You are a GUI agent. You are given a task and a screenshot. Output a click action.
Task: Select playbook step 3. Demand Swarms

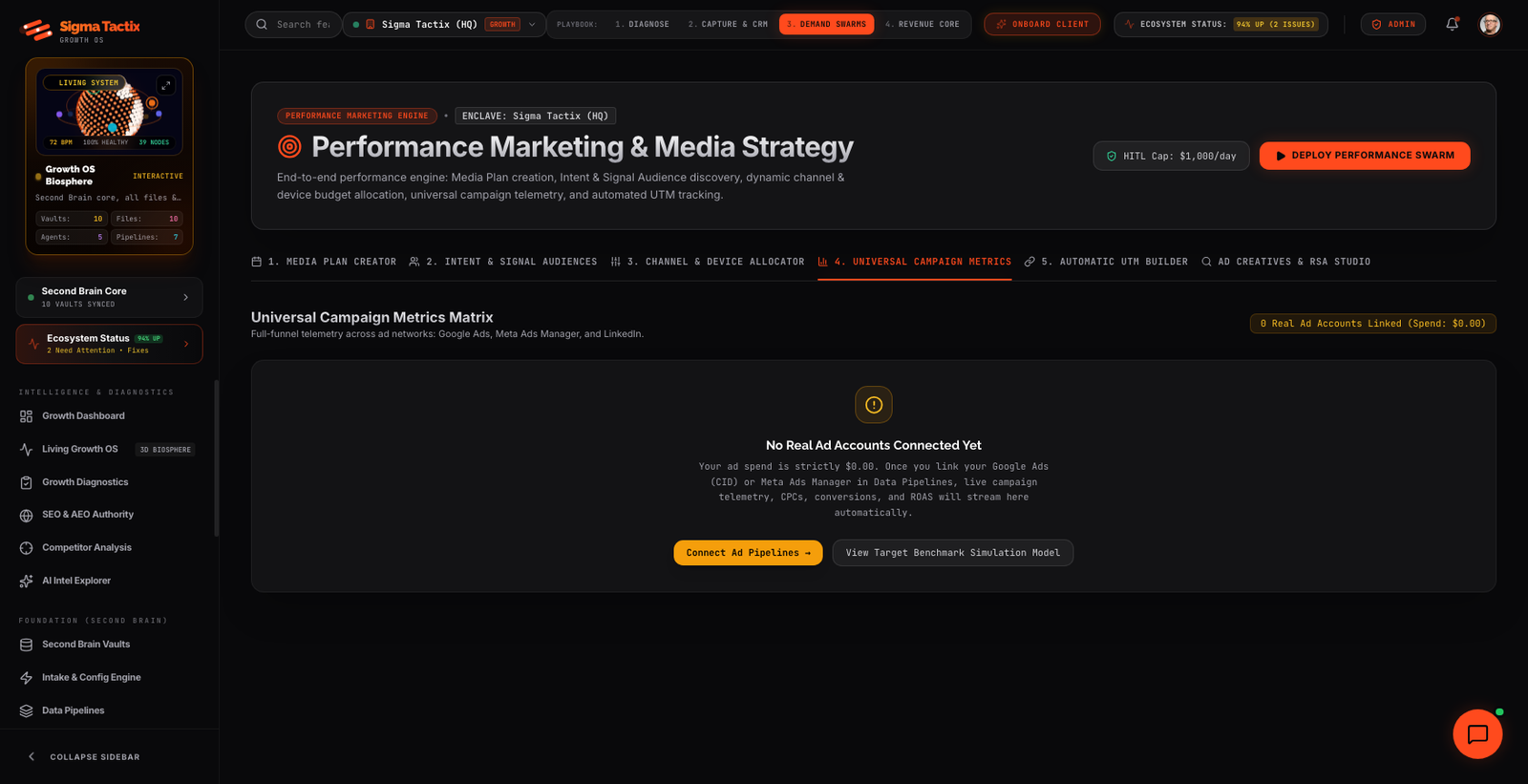click(x=826, y=24)
